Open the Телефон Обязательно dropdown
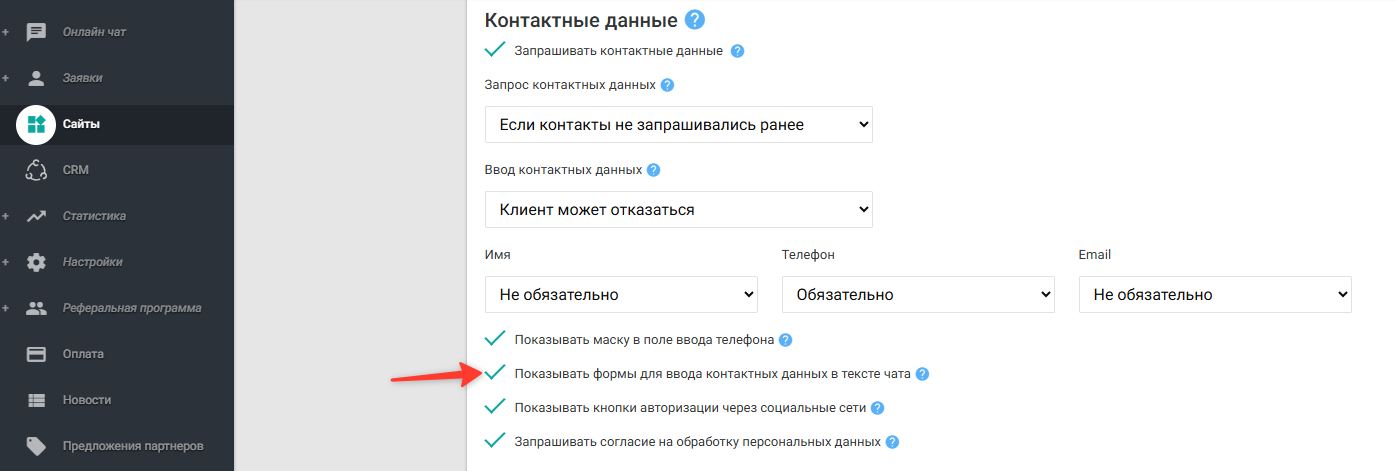Viewport: 1395px width, 471px height. pyautogui.click(x=918, y=295)
